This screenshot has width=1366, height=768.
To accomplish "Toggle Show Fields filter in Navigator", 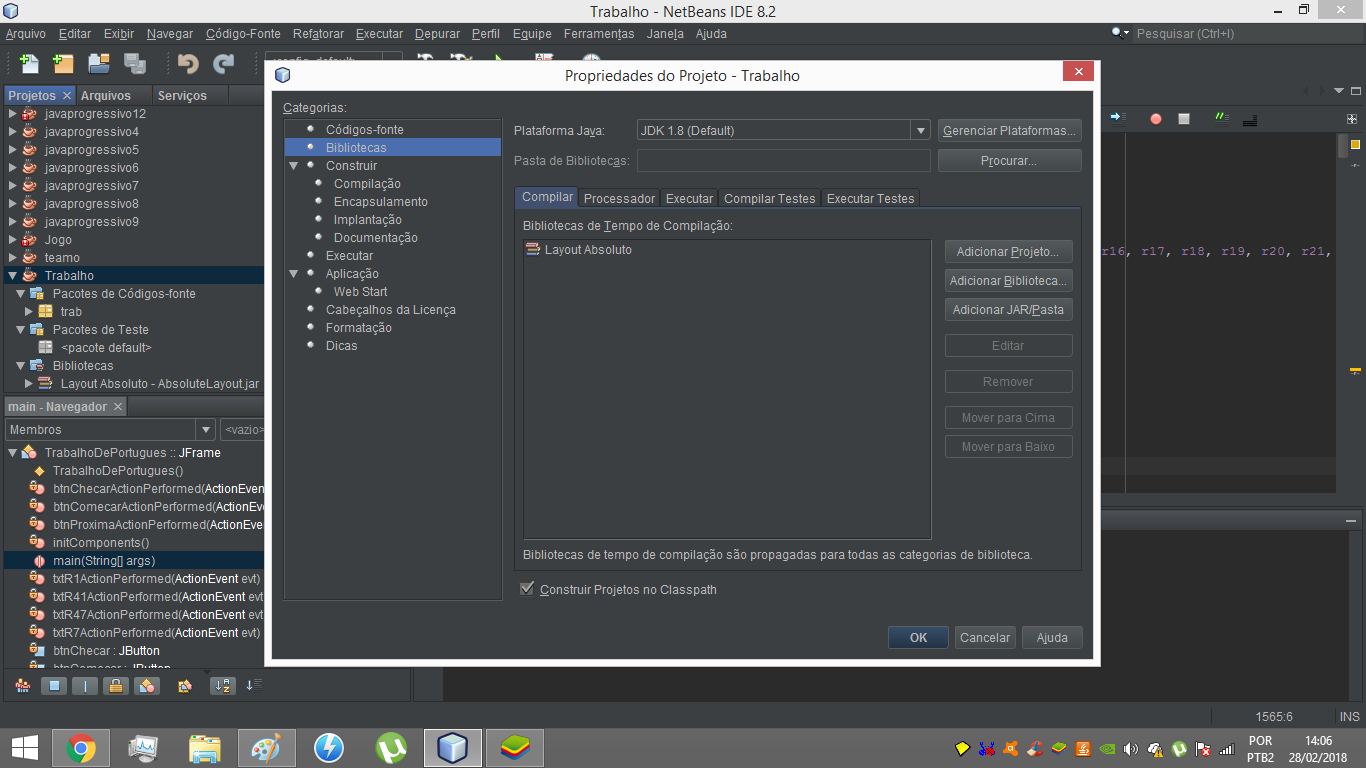I will [x=54, y=686].
